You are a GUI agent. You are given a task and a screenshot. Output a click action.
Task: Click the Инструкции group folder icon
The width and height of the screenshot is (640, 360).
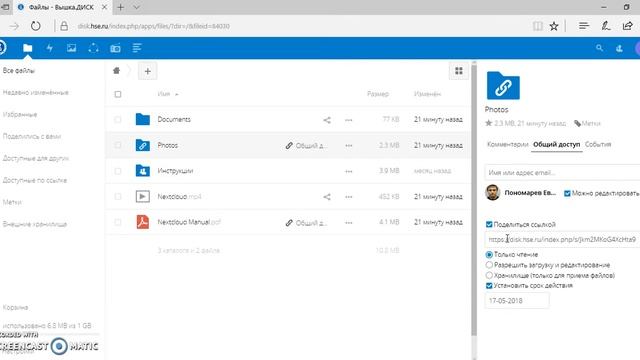coord(142,171)
